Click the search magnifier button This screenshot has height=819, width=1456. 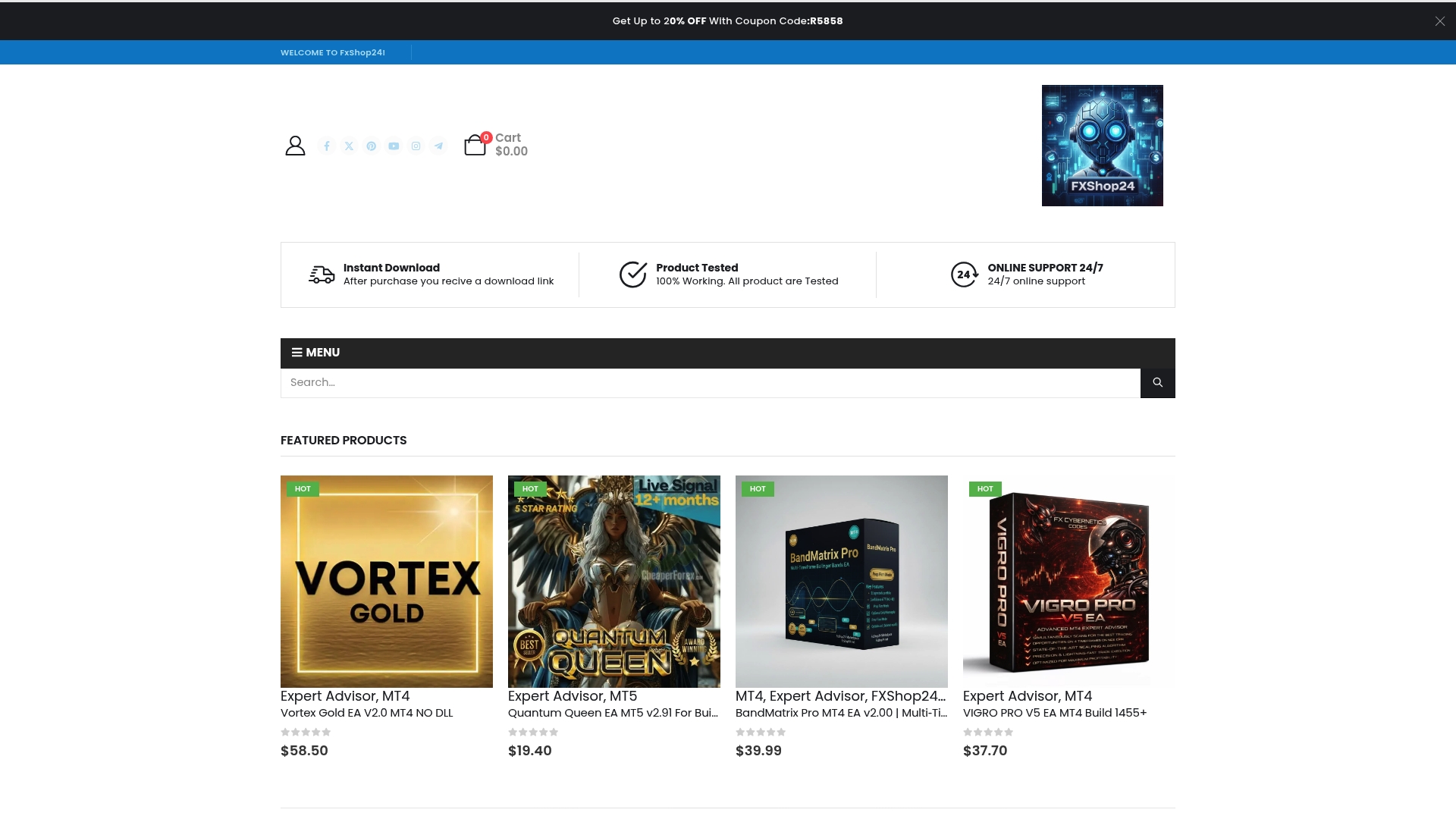pos(1156,382)
